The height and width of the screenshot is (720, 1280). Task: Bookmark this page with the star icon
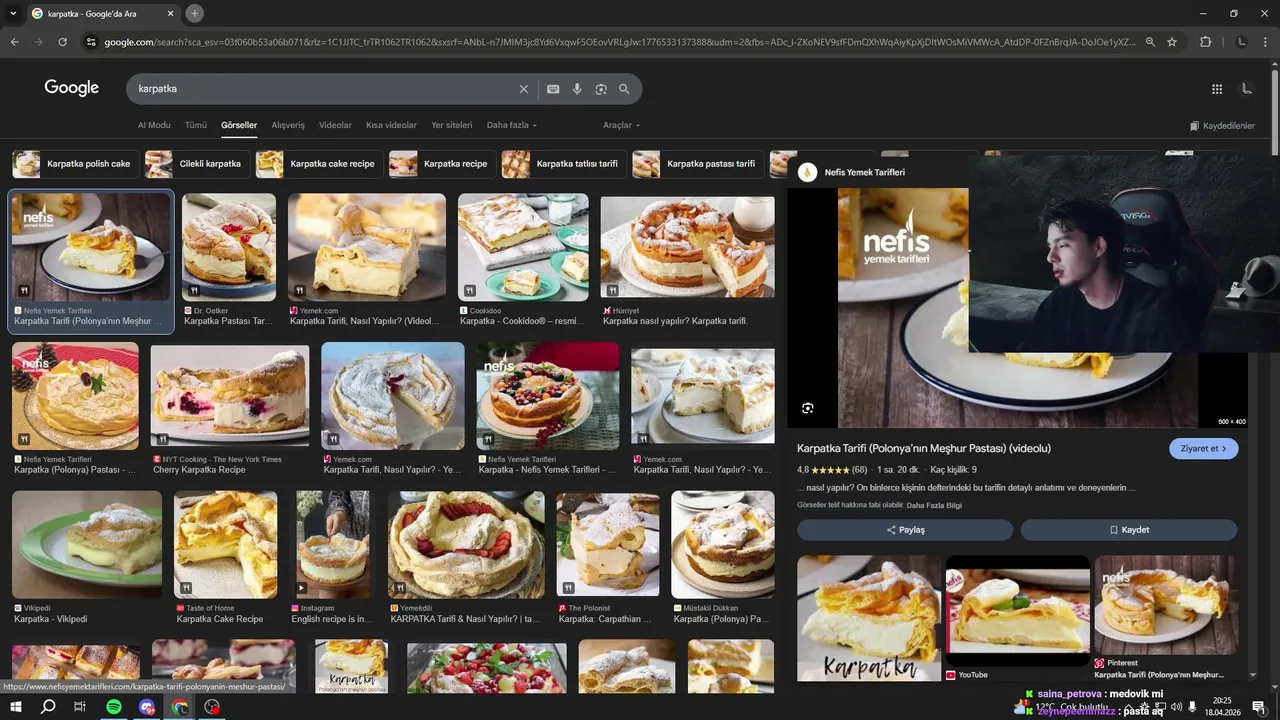coord(1172,42)
